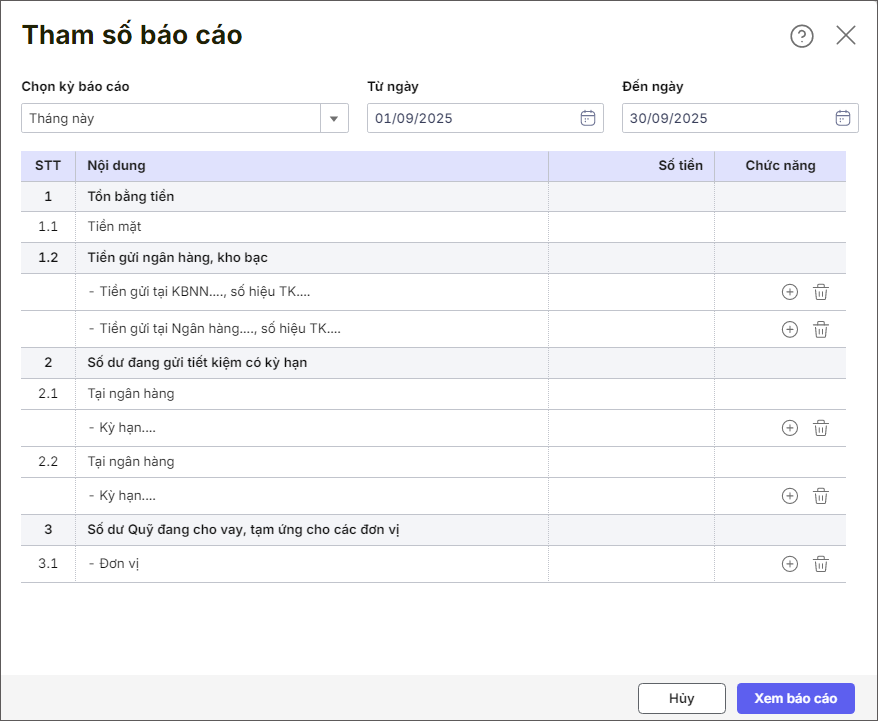Open calendar picker for Từ ngày
This screenshot has height=721, width=878.
[588, 118]
